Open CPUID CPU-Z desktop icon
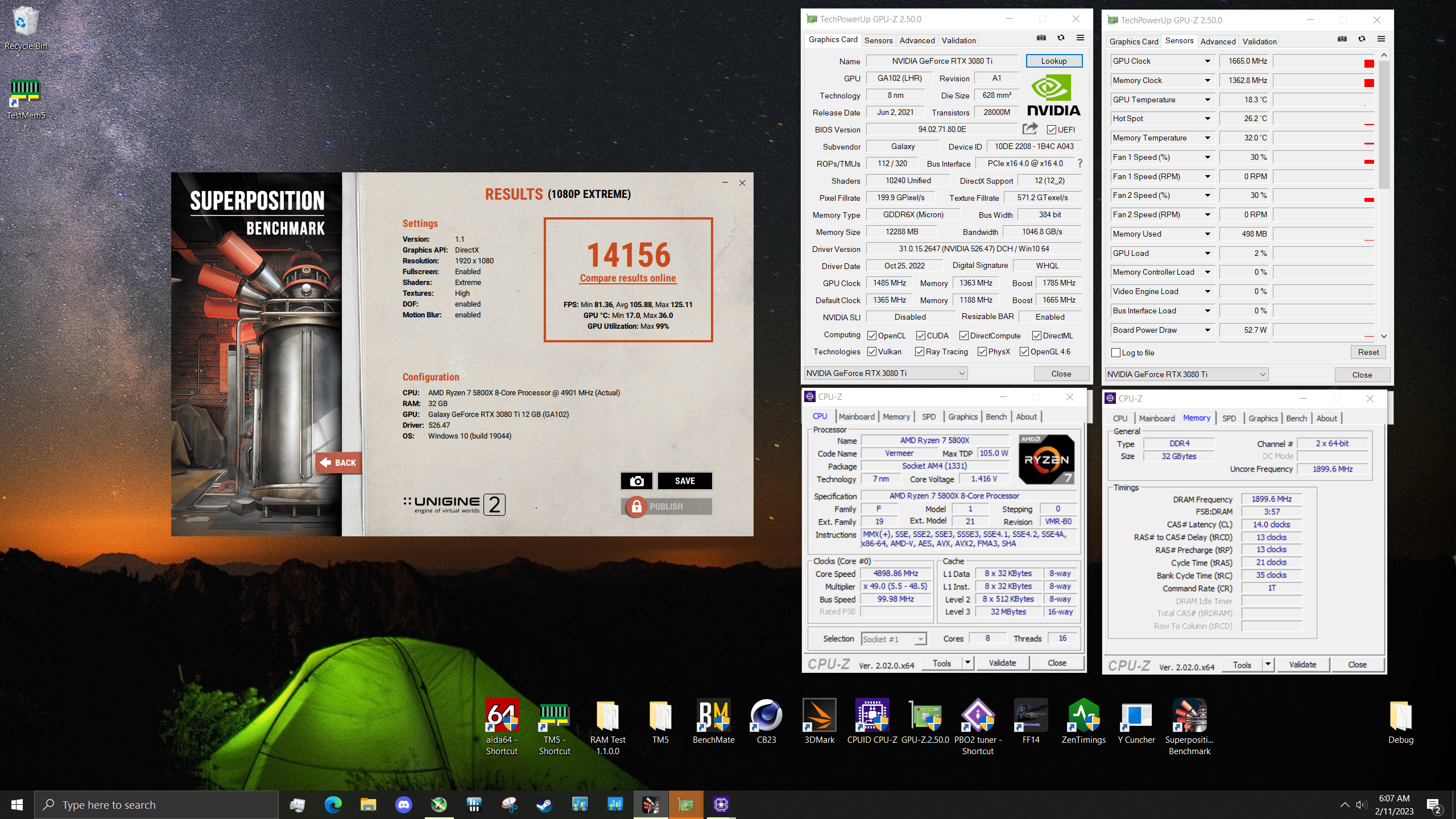Screen dimensions: 1456x819 (872, 721)
